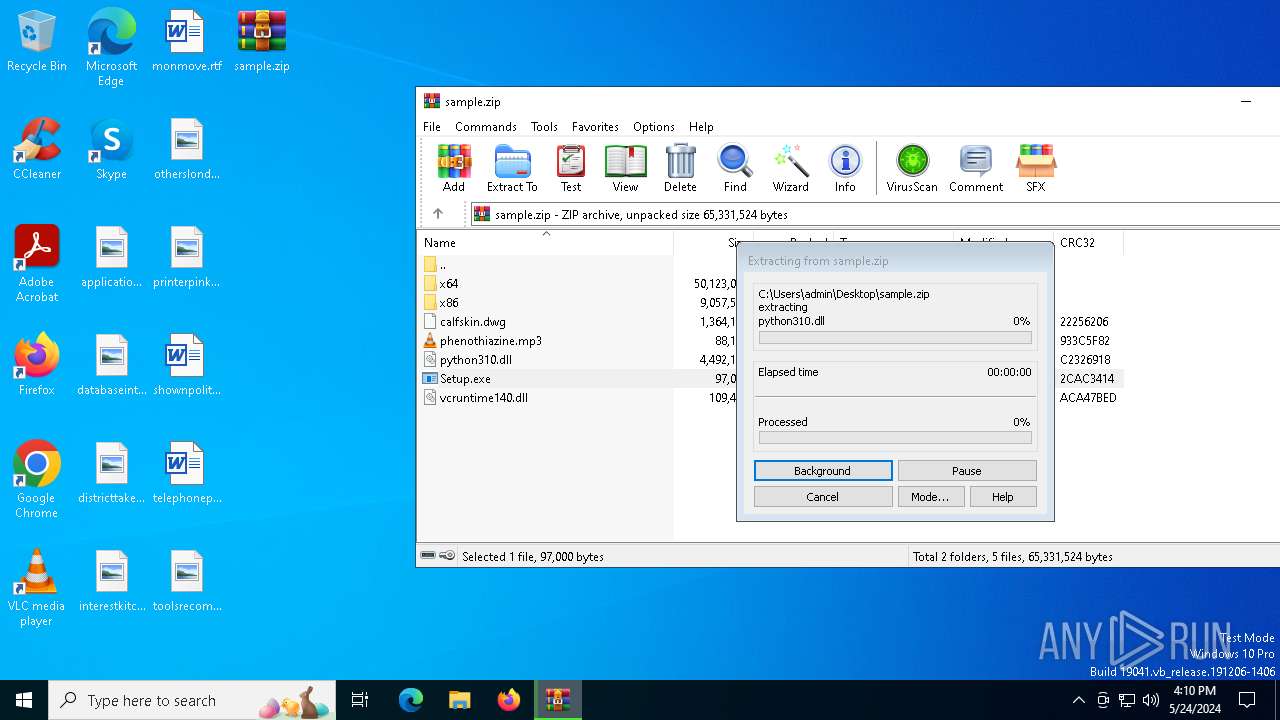
Task: Open Task View on taskbar
Action: tap(360, 700)
